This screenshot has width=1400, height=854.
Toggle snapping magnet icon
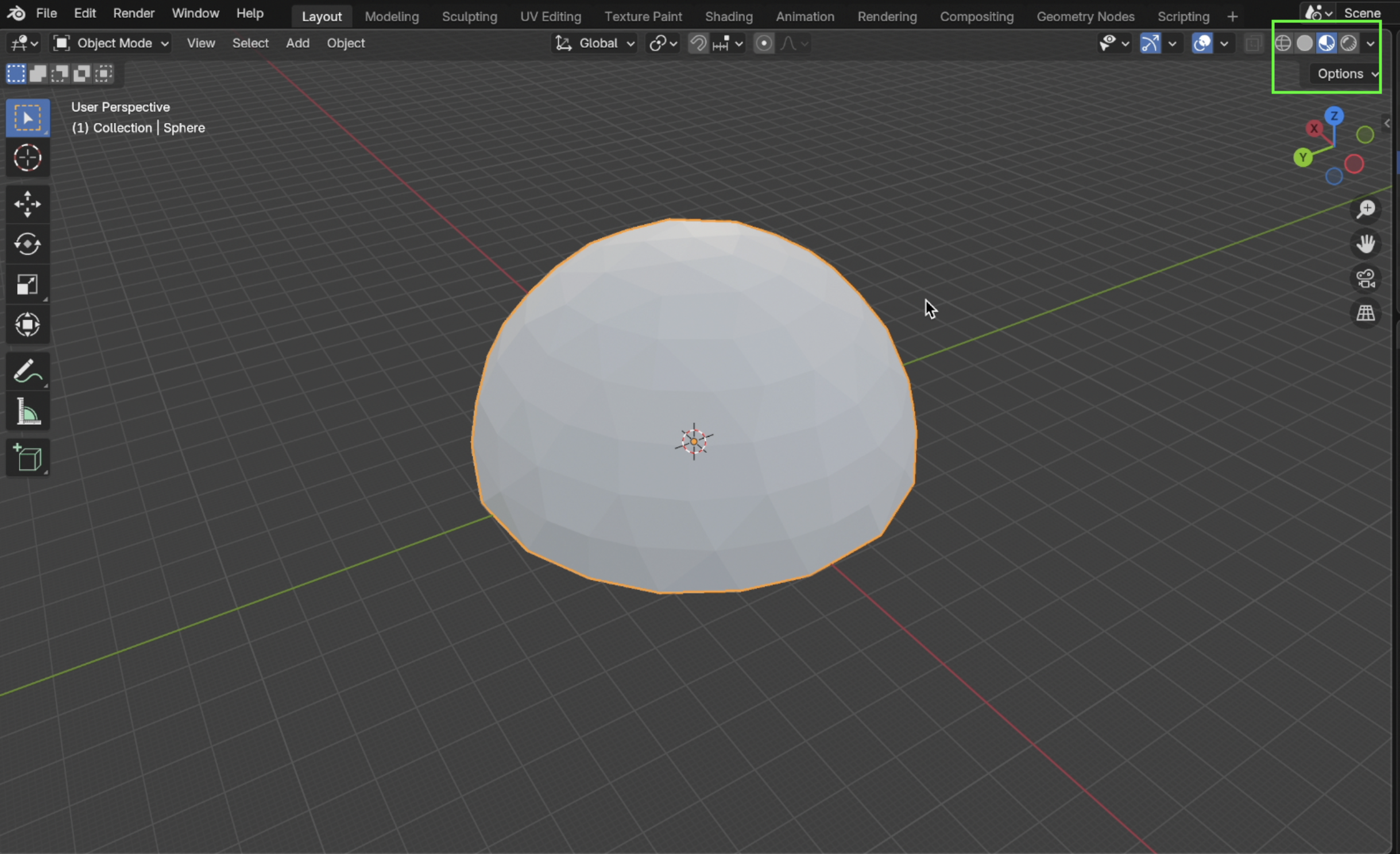tap(698, 43)
